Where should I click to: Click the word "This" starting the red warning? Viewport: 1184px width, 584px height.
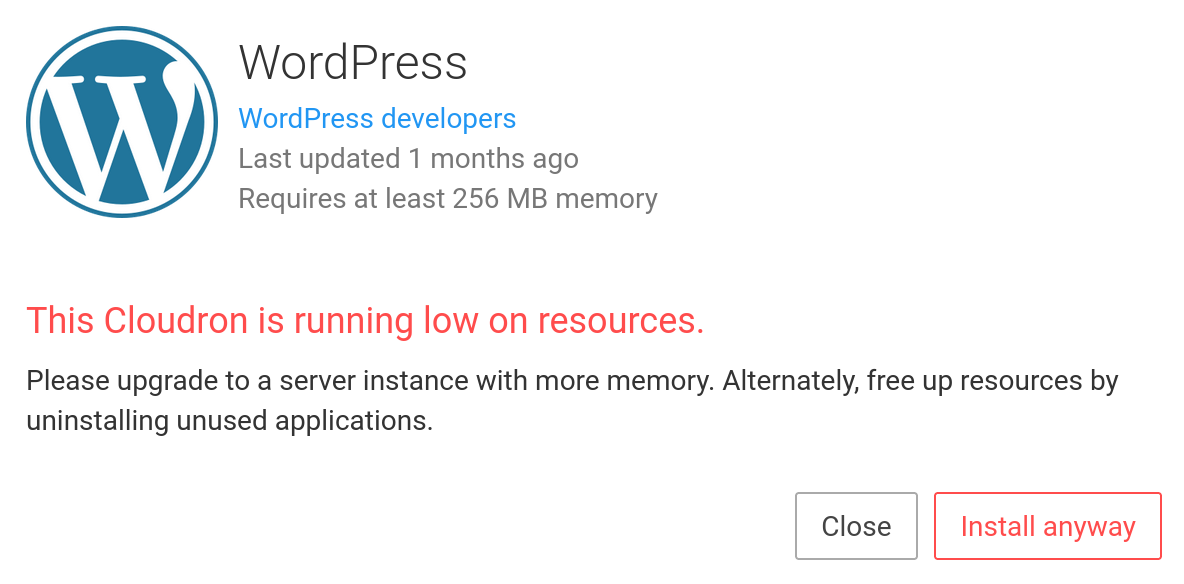click(61, 321)
